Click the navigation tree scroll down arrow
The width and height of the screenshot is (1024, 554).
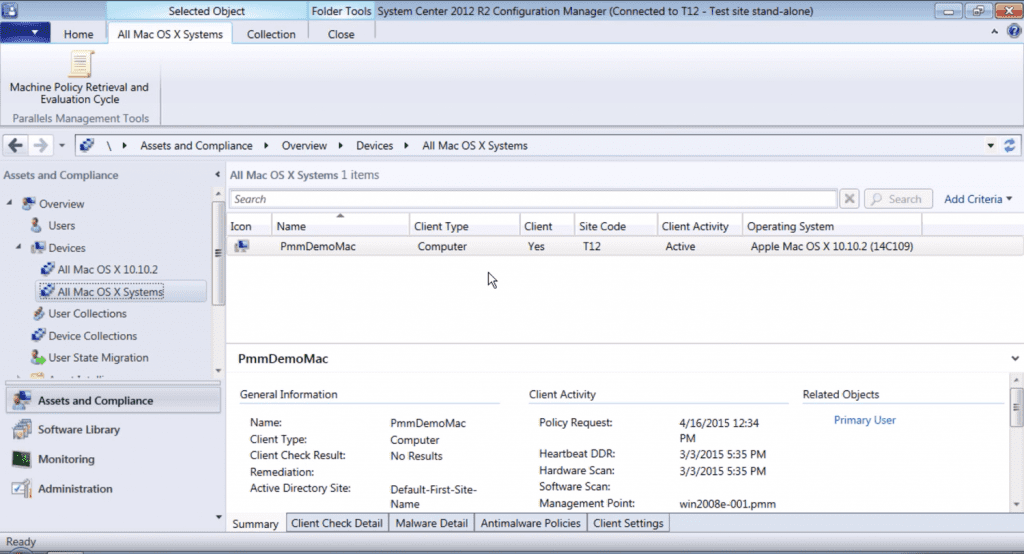(218, 370)
